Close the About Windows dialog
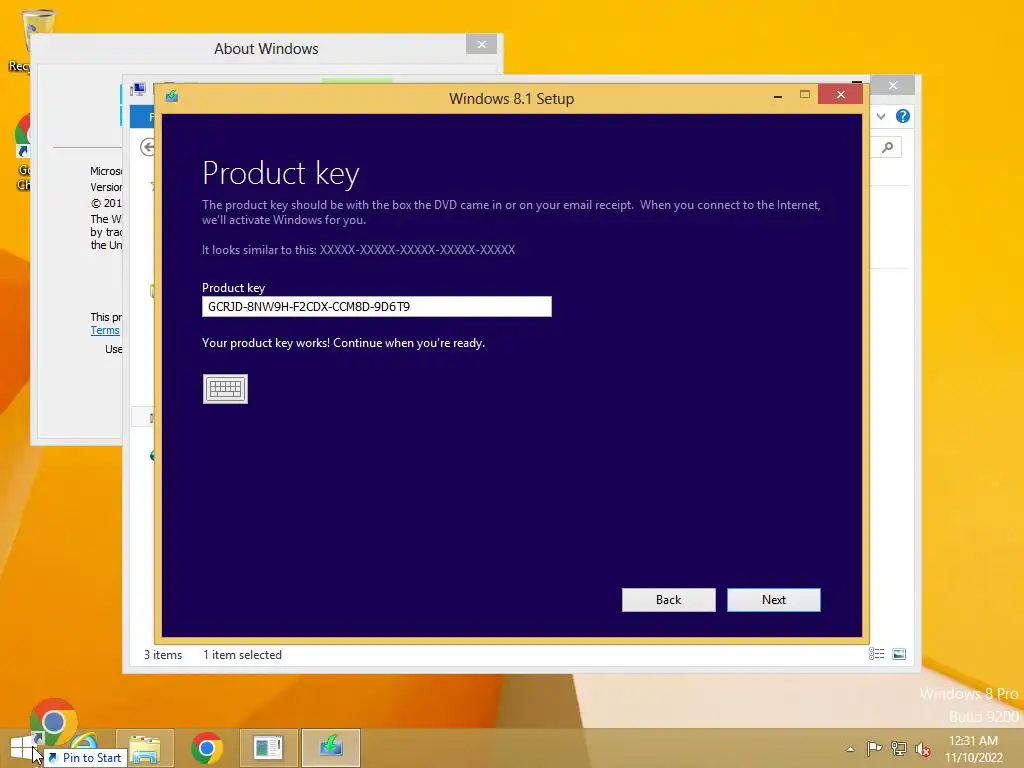 coord(482,44)
